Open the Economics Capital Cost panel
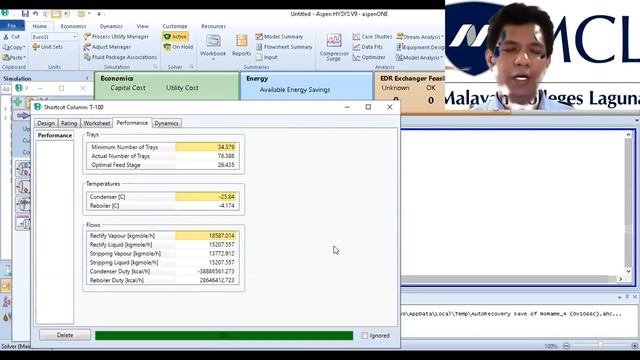Image resolution: width=640 pixels, height=360 pixels. click(x=128, y=88)
